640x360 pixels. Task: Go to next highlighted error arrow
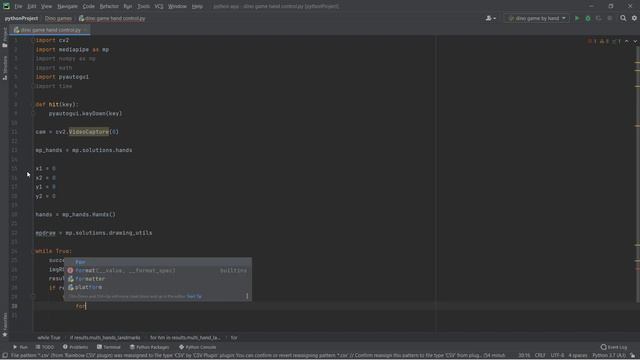pyautogui.click(x=635, y=41)
